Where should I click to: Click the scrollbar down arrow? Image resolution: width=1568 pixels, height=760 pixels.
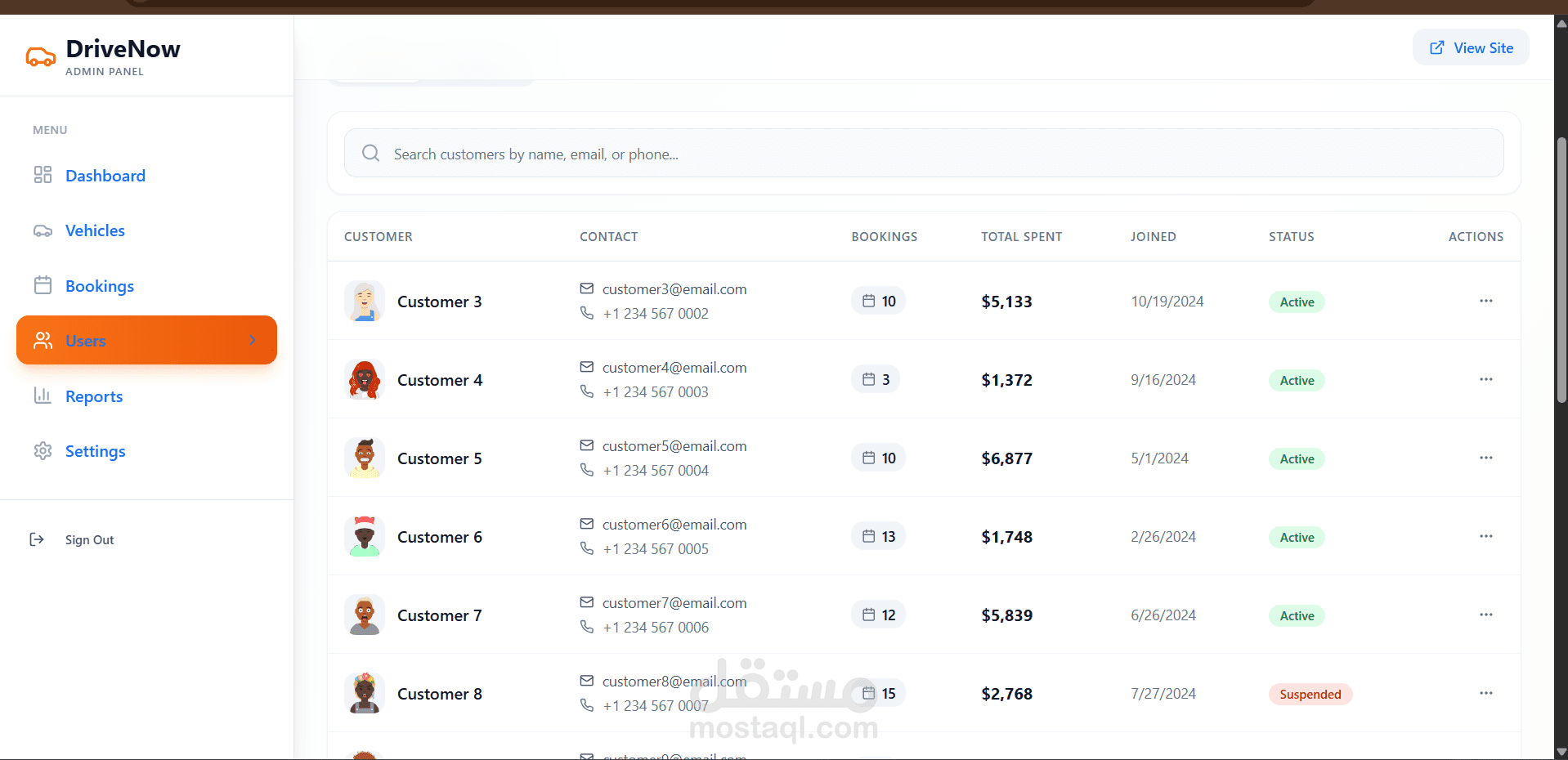(1561, 752)
